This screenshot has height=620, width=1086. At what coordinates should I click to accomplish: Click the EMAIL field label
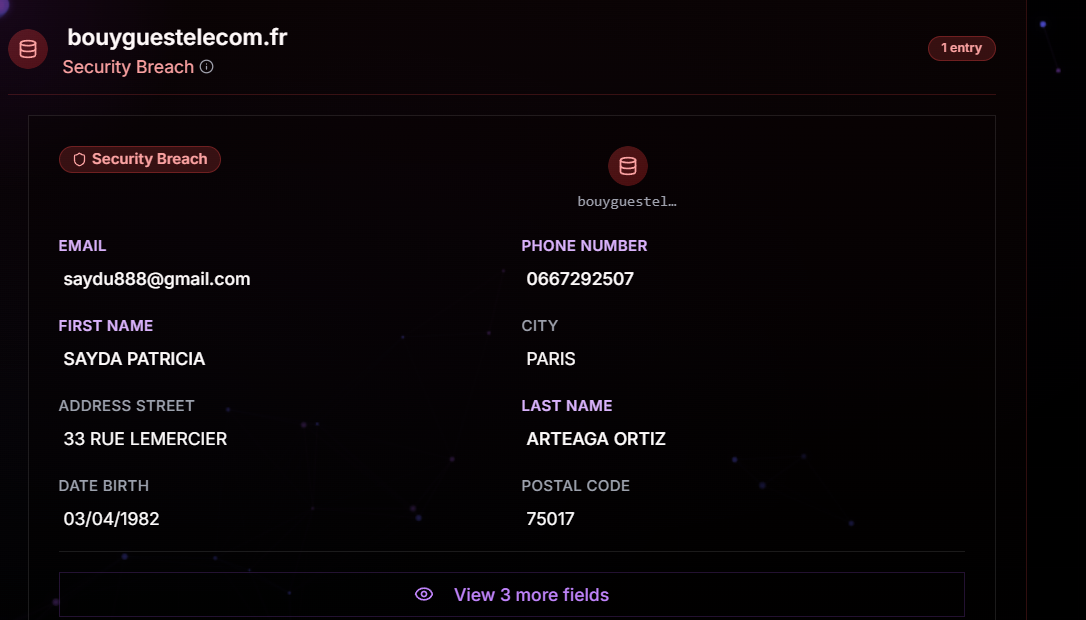pos(82,246)
